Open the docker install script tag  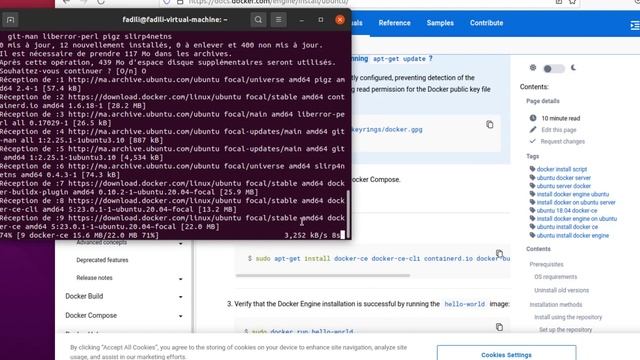[562, 169]
